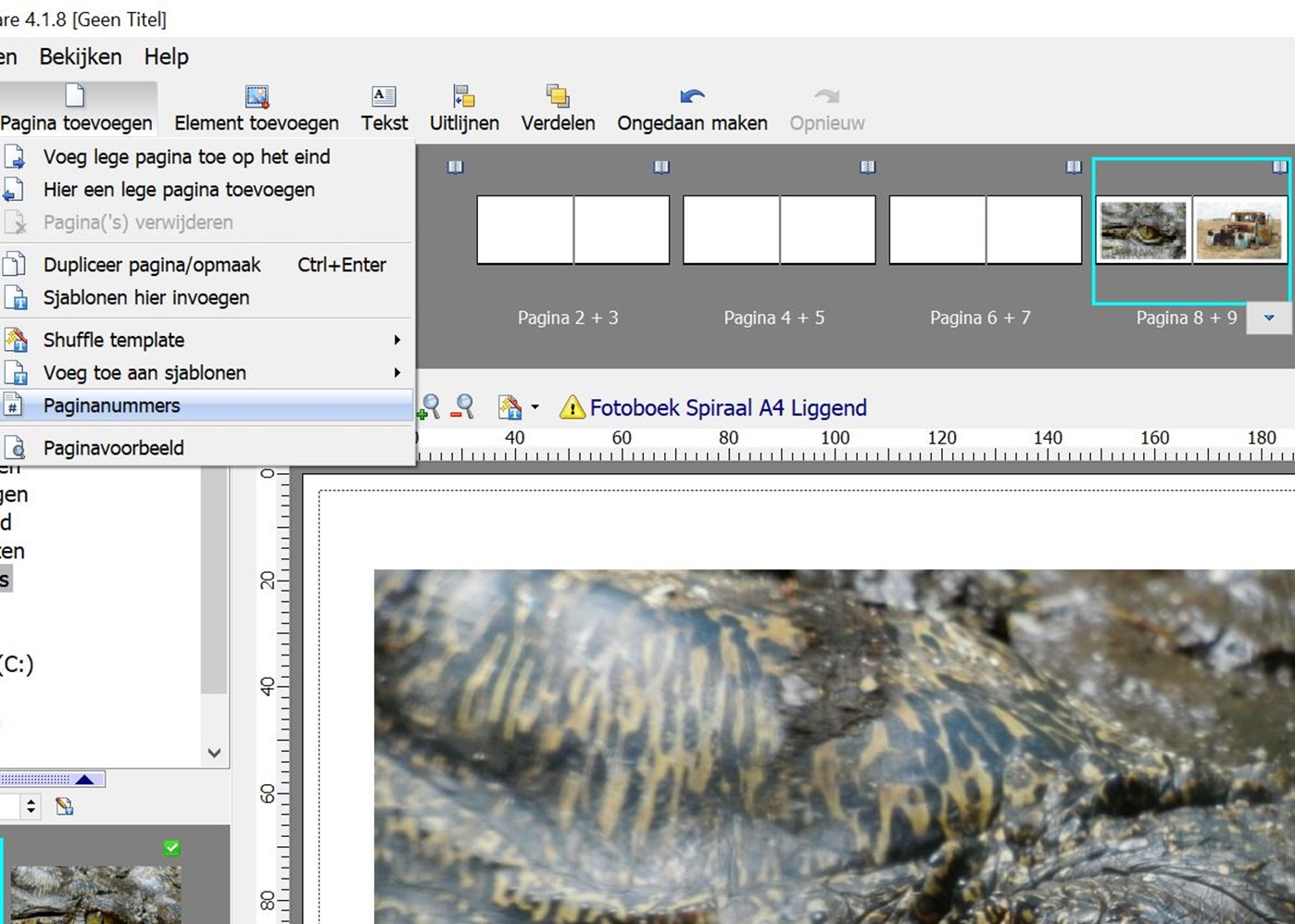
Task: Click the Element toevoegen toolbar icon
Action: (257, 97)
